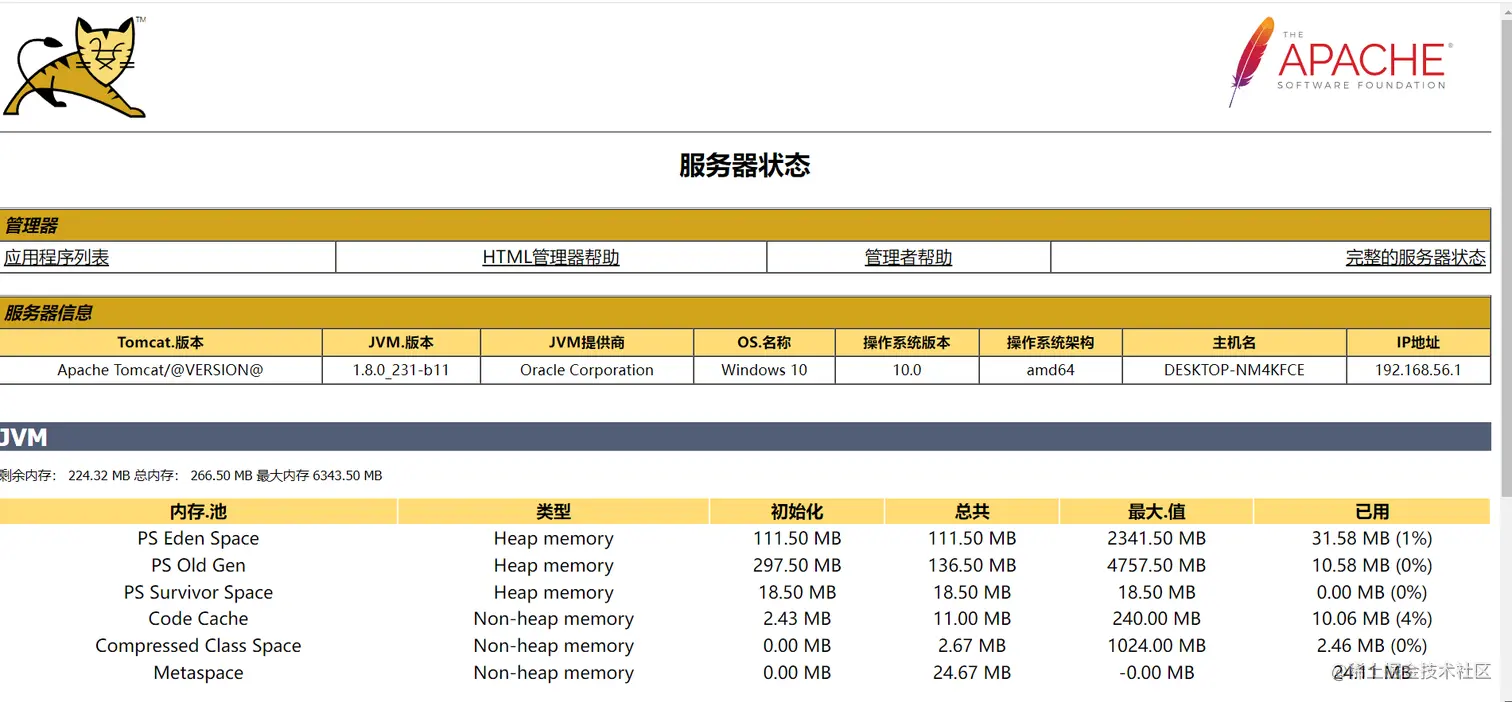Image resolution: width=1512 pixels, height=702 pixels.
Task: Click Code Cache's Non-heap memory type
Action: click(553, 619)
